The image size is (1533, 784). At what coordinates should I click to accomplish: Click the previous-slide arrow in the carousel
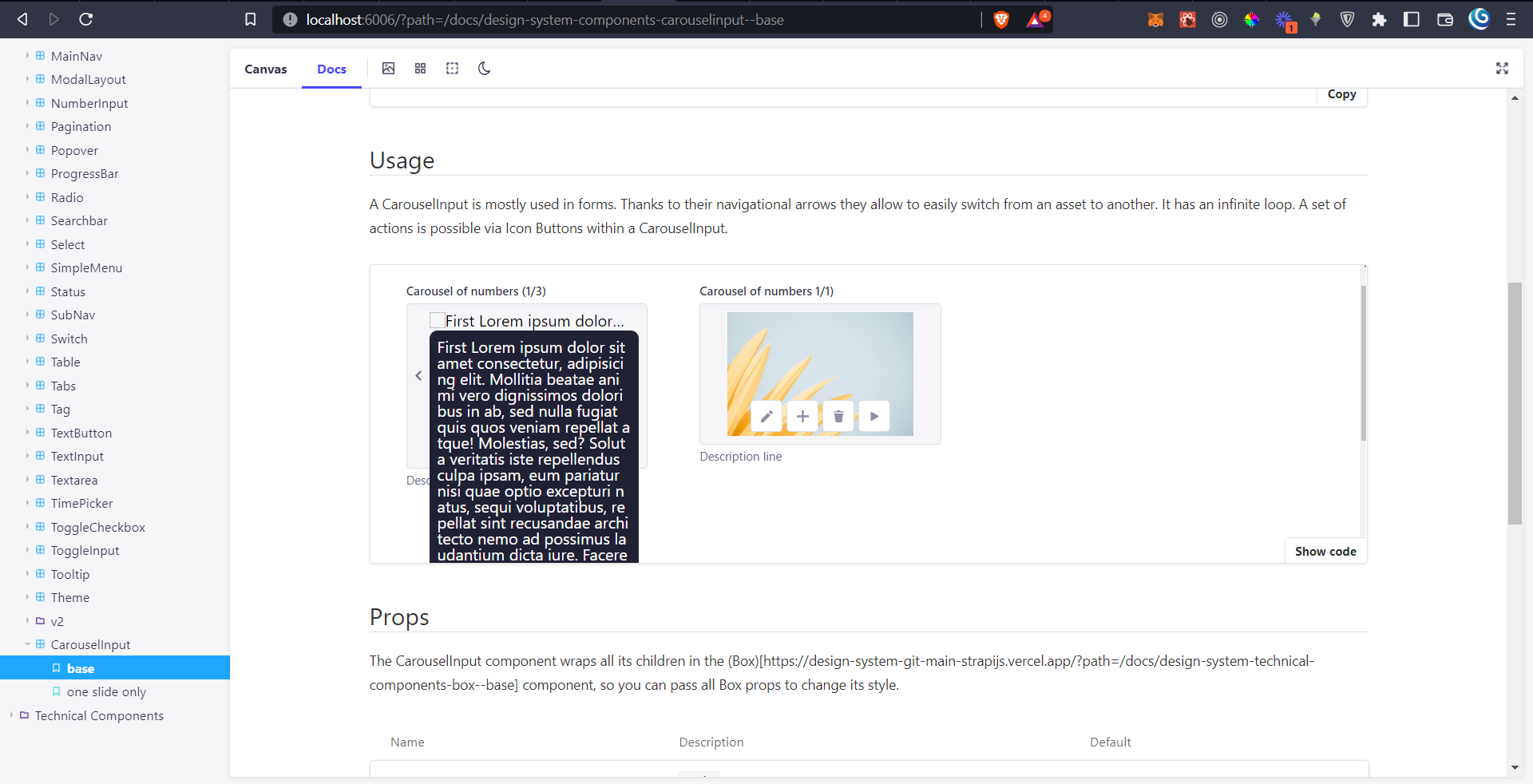pos(419,375)
